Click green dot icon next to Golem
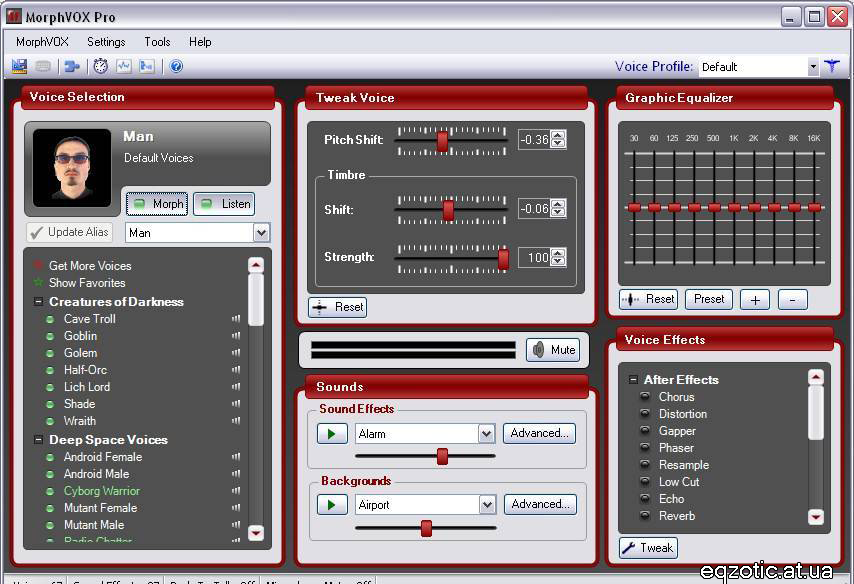Image resolution: width=854 pixels, height=584 pixels. pyautogui.click(x=50, y=353)
